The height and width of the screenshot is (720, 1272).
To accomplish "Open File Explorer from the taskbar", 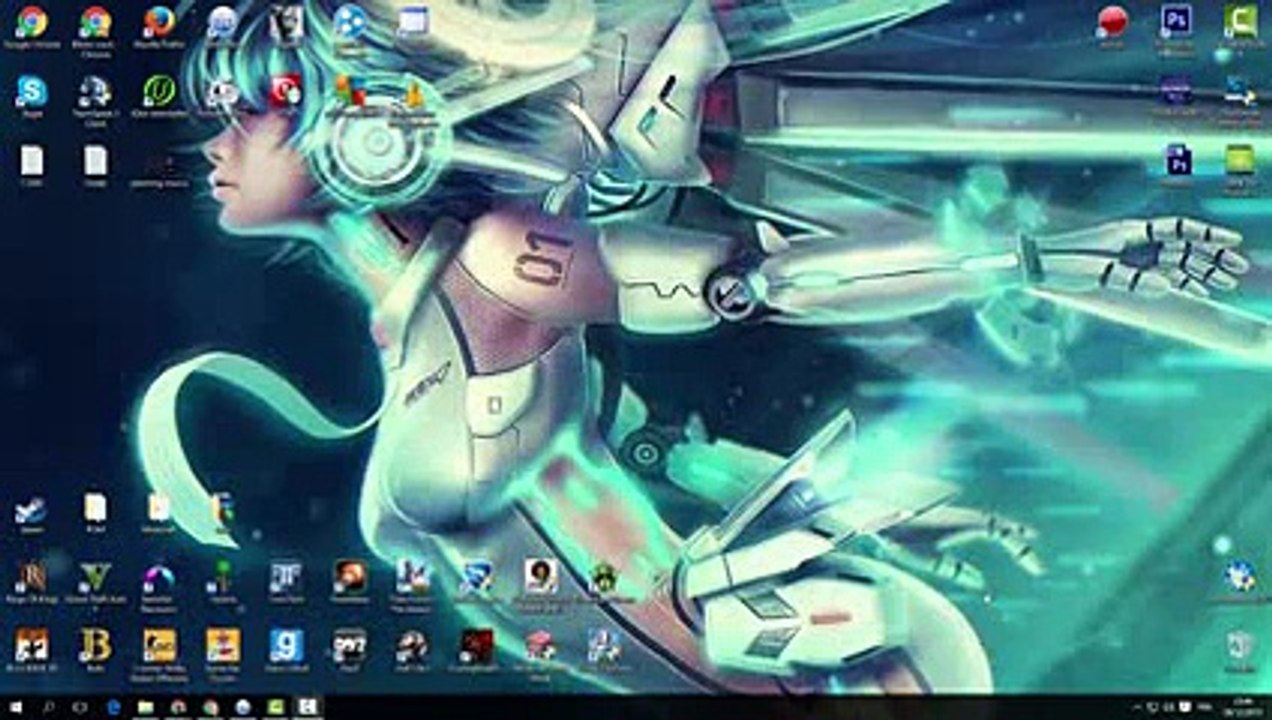I will pyautogui.click(x=145, y=708).
